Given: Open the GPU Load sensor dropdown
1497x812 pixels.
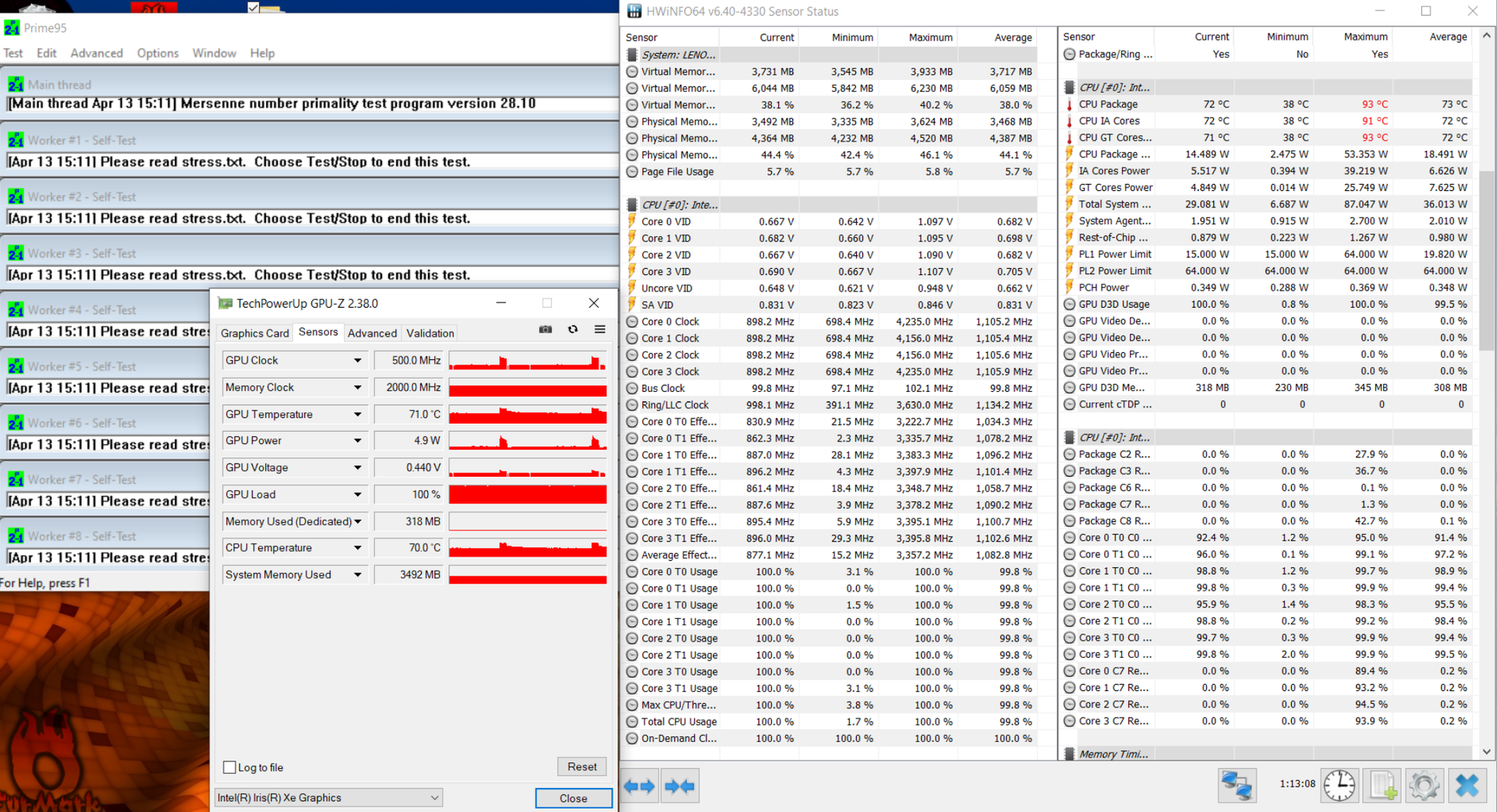Looking at the screenshot, I should coord(358,495).
